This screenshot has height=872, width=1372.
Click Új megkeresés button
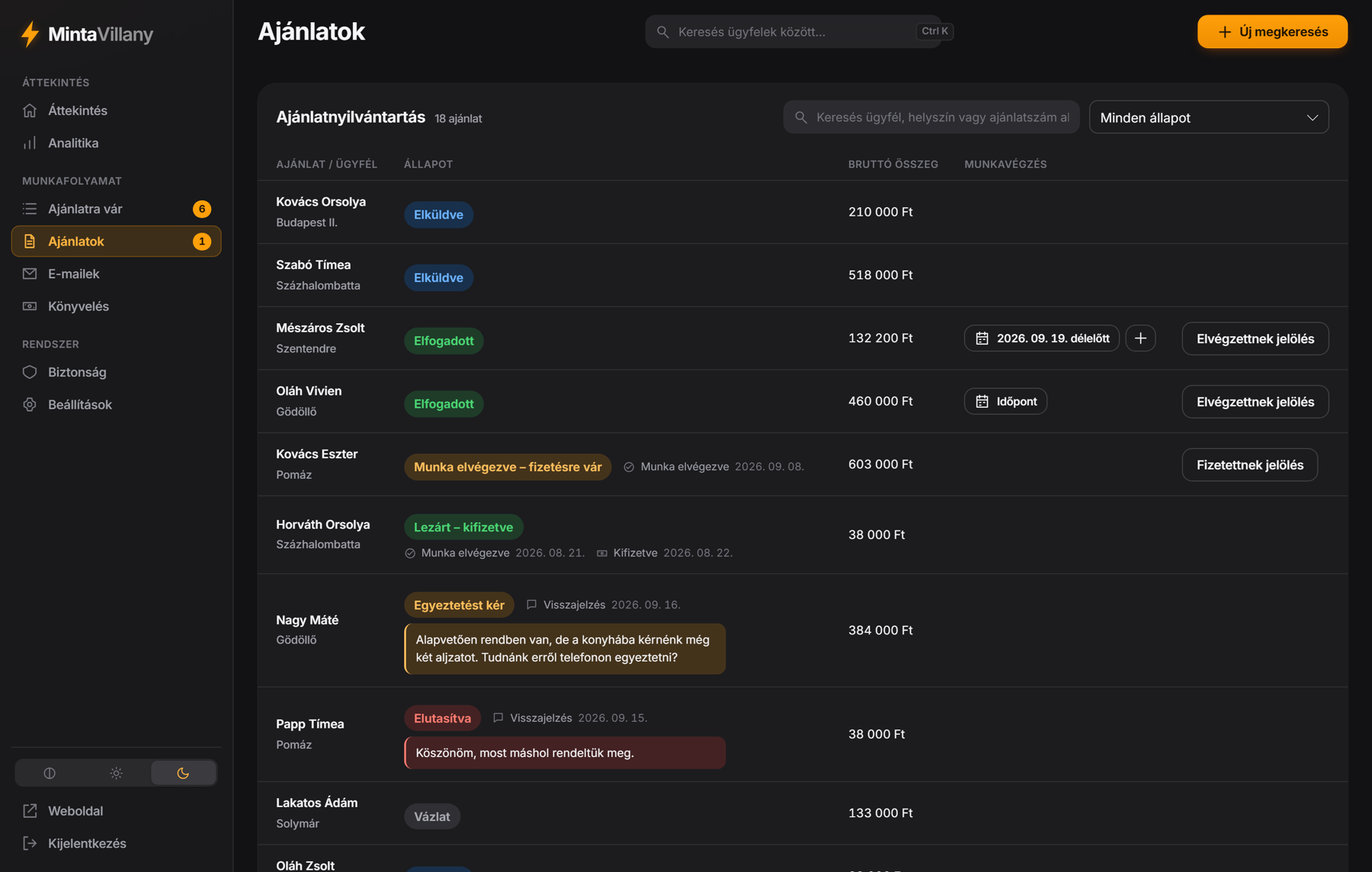coord(1272,31)
